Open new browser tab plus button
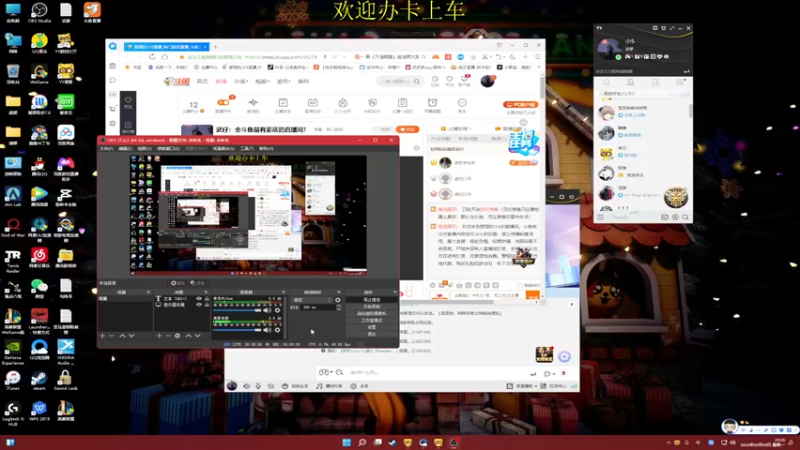The height and width of the screenshot is (450, 800). tap(215, 46)
